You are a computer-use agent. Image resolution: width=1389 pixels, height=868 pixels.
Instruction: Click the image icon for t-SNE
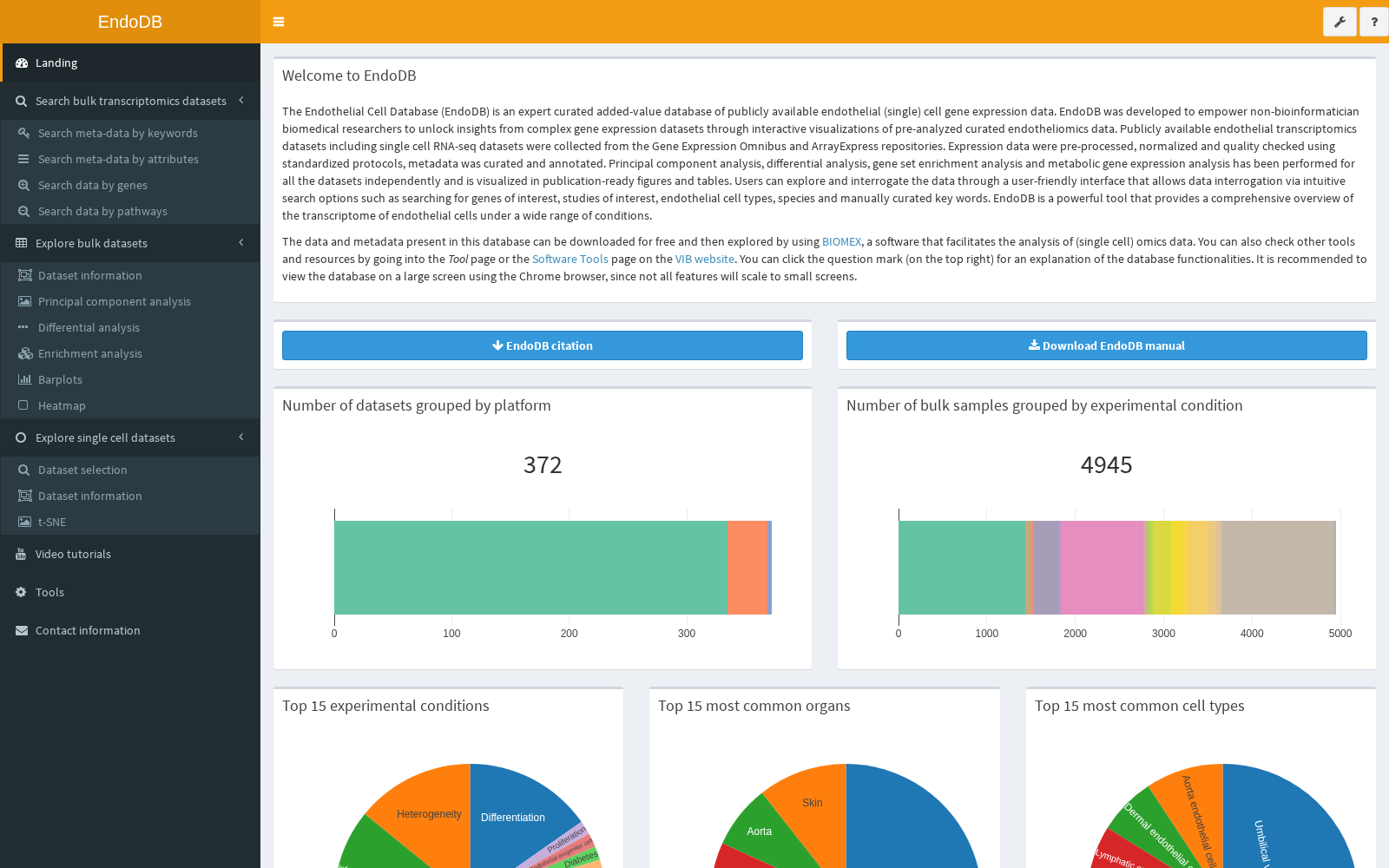24,522
